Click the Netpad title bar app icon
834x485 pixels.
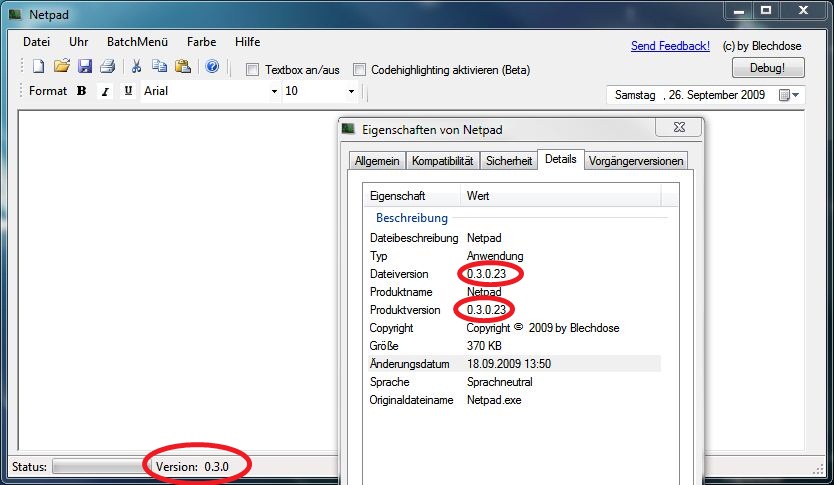pos(15,14)
